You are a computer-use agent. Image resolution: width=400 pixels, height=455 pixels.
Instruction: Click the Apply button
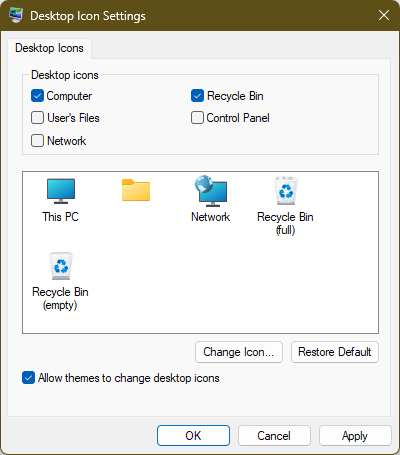[355, 435]
